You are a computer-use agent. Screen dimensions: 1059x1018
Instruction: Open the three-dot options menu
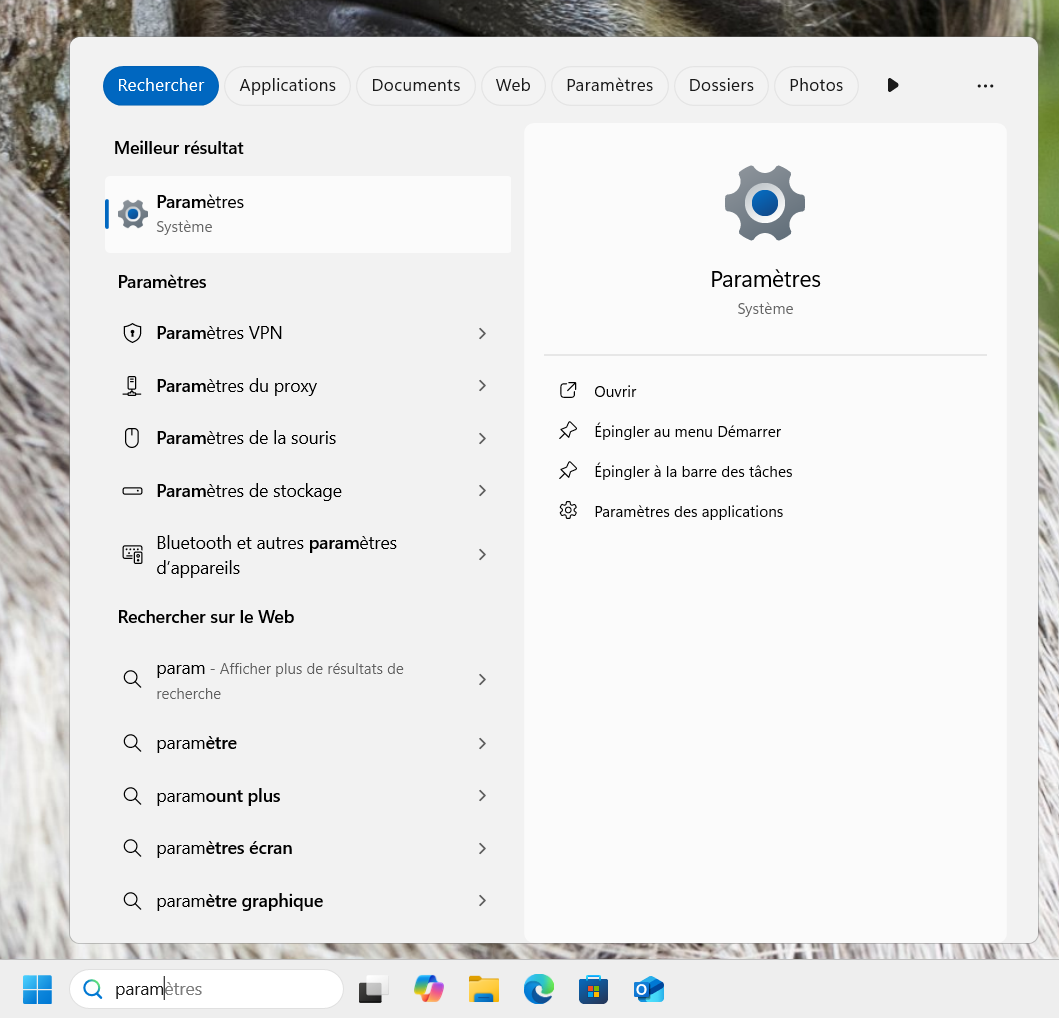(985, 86)
